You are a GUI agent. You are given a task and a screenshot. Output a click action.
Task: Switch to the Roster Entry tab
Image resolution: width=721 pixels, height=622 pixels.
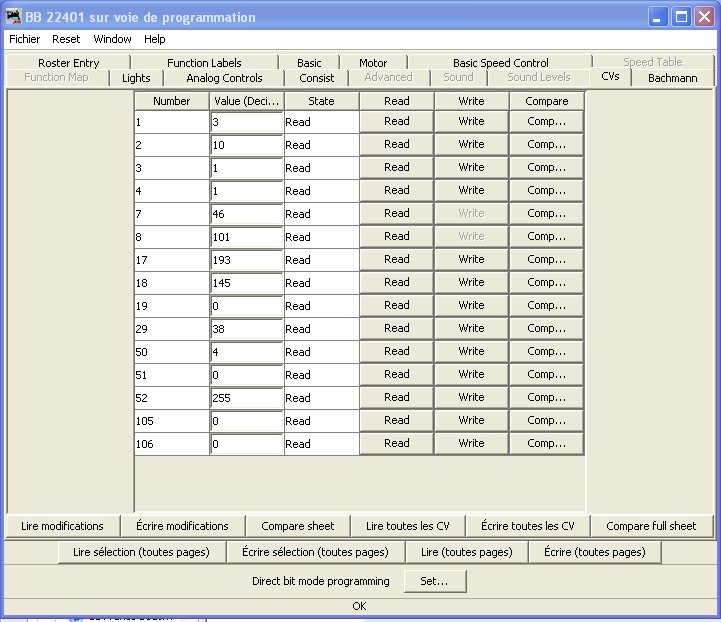[69, 63]
